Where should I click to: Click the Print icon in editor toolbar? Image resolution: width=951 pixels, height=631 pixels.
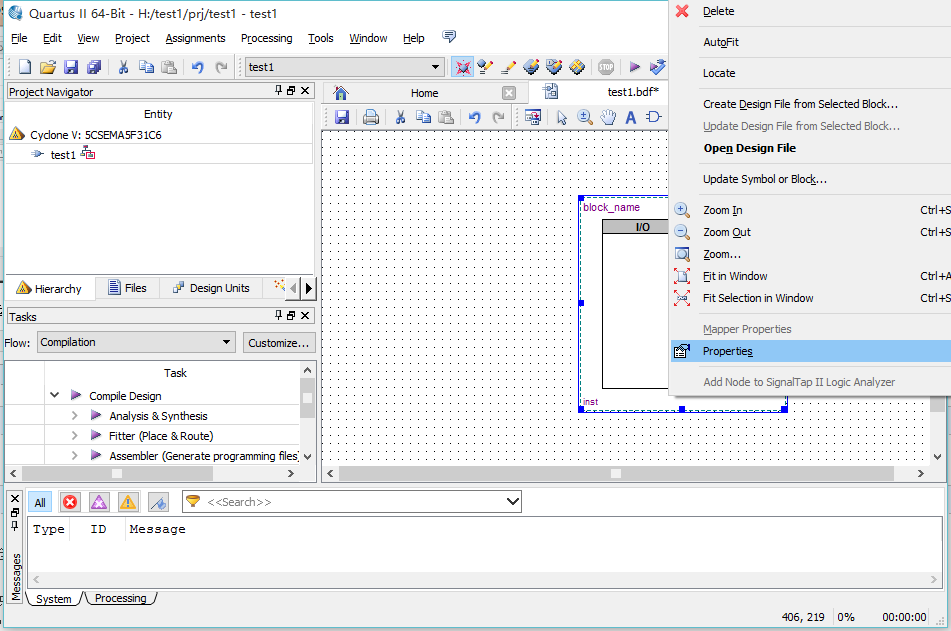(x=371, y=117)
